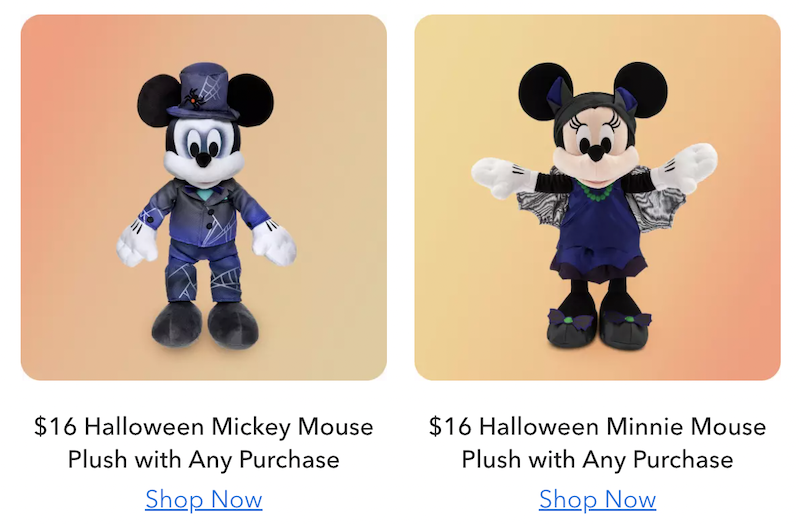Click Minnie's black nose
The image size is (800, 524).
595,152
